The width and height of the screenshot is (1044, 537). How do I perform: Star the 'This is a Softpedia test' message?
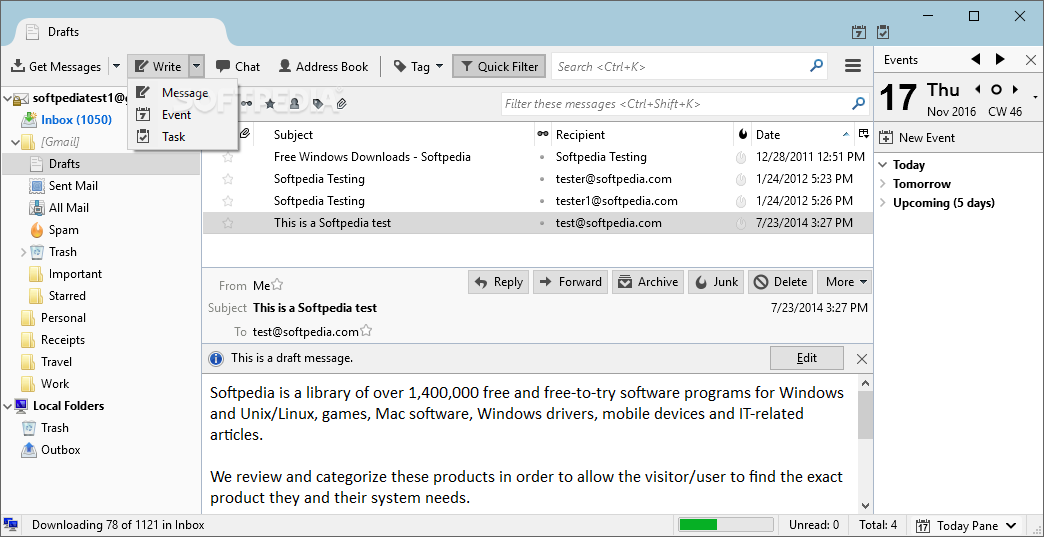tap(228, 223)
